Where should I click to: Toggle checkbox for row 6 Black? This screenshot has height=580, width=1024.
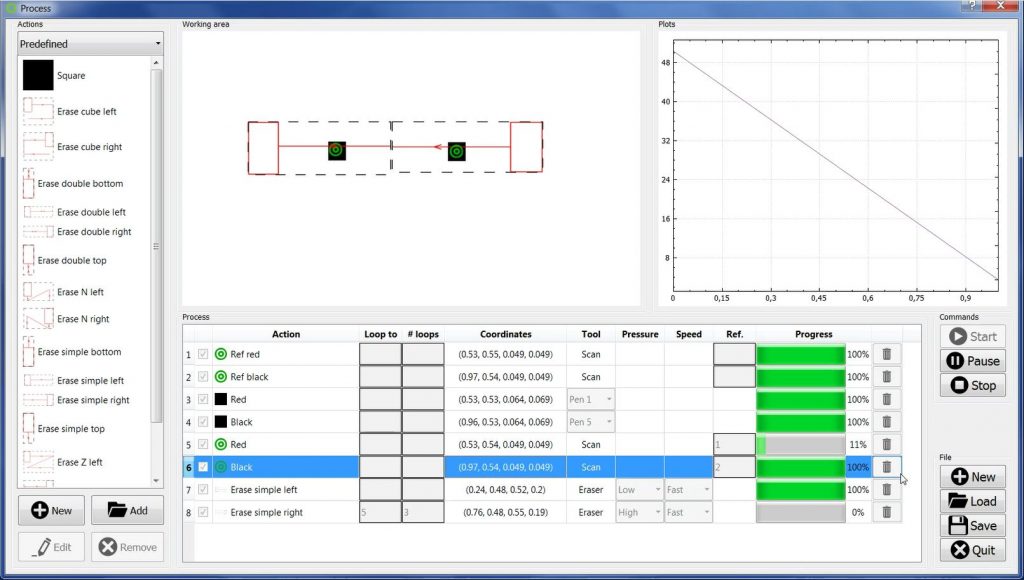point(203,467)
